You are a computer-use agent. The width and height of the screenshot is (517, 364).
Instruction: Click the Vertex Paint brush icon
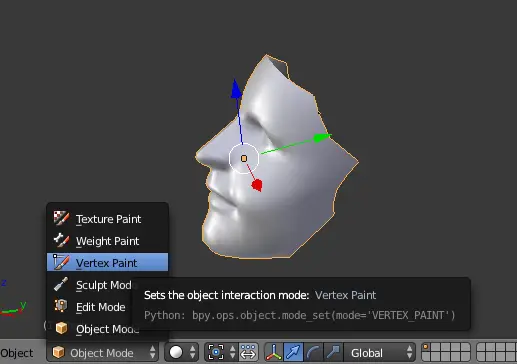[61, 262]
